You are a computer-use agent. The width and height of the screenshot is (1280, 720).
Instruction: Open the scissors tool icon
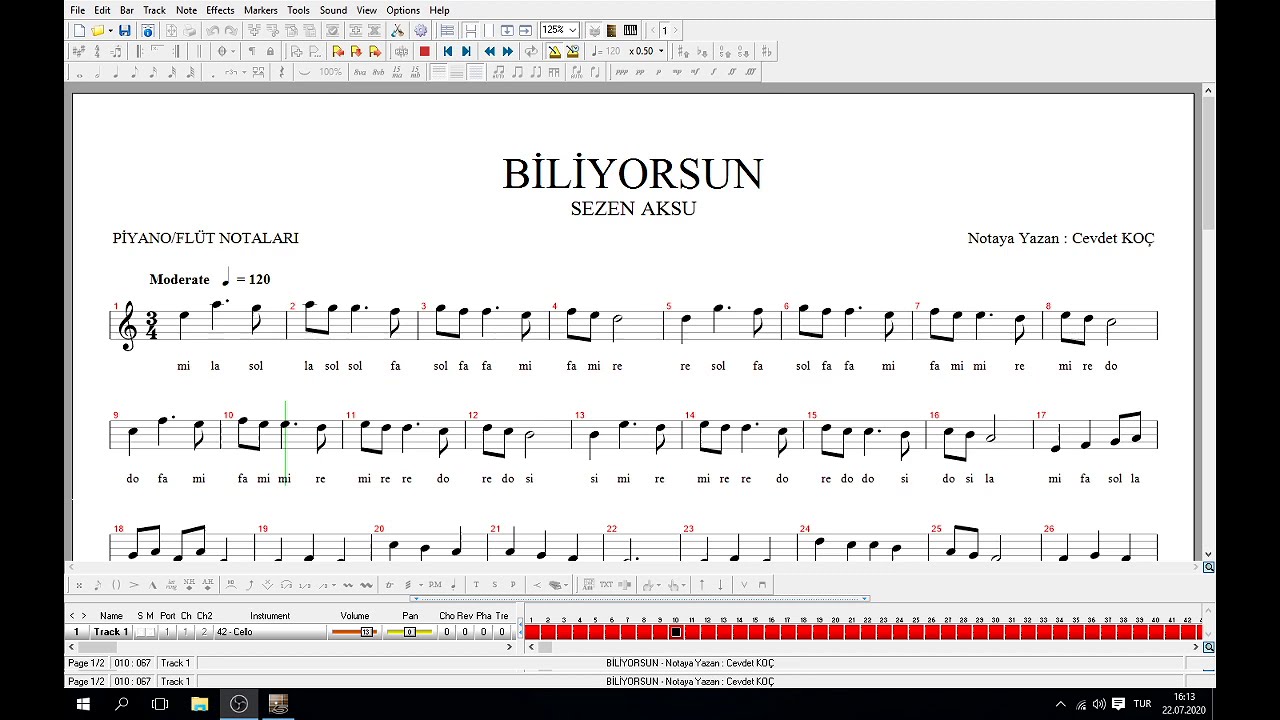pos(397,31)
